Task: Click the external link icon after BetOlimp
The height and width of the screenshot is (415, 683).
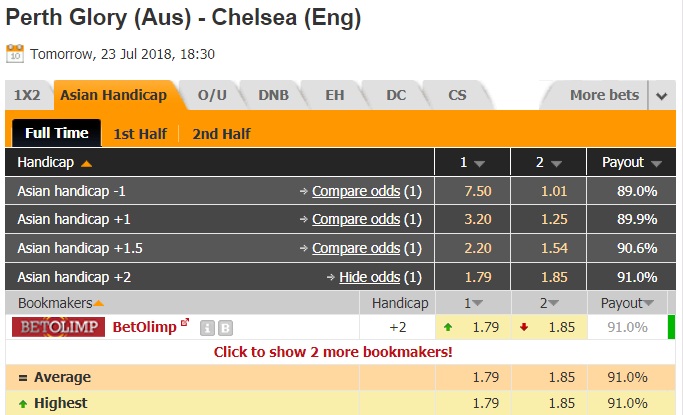Action: point(184,324)
